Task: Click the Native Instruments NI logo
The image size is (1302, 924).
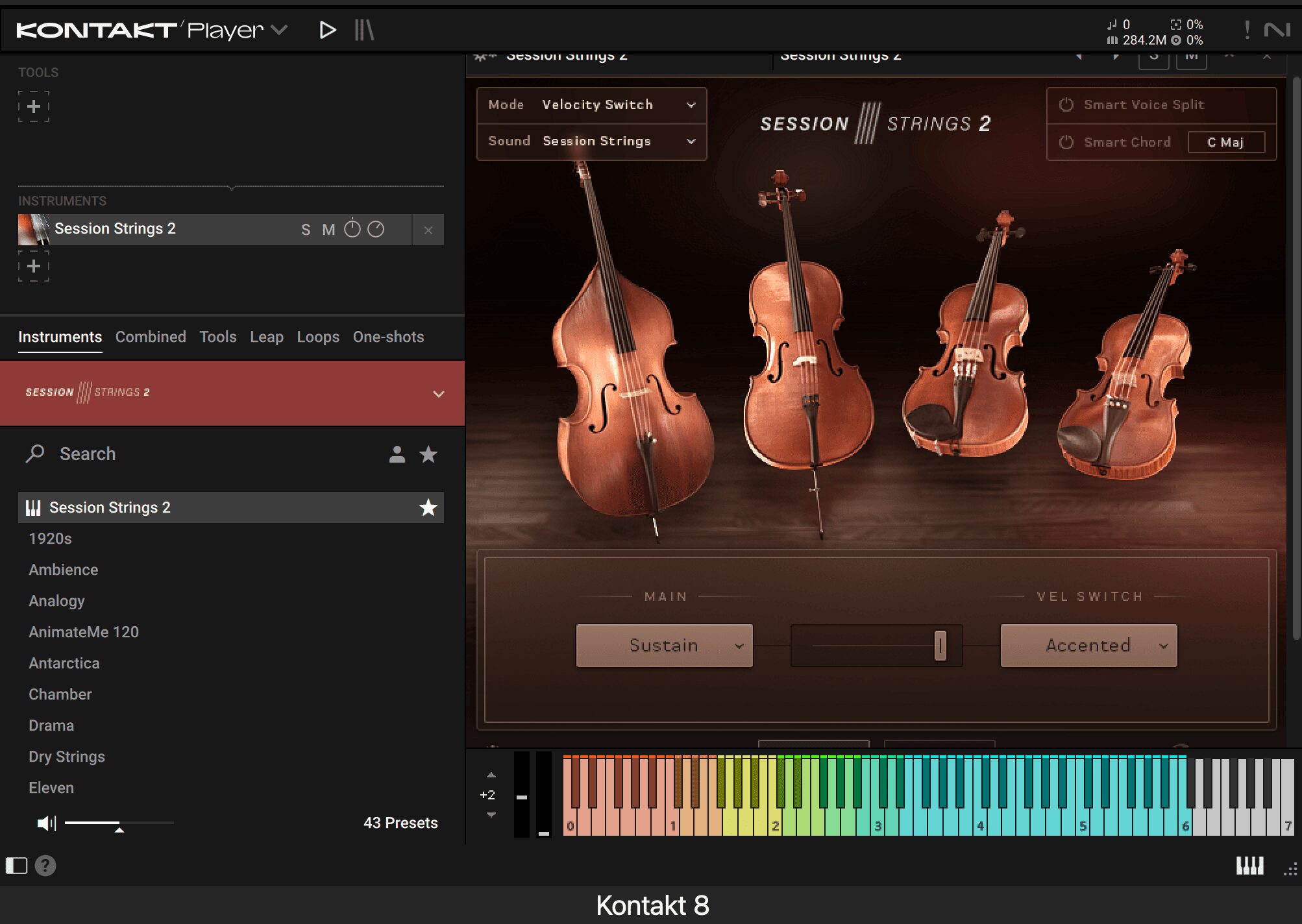Action: [x=1277, y=30]
